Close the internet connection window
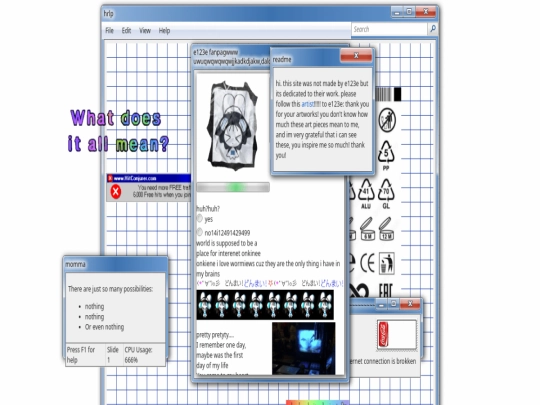 click(410, 304)
